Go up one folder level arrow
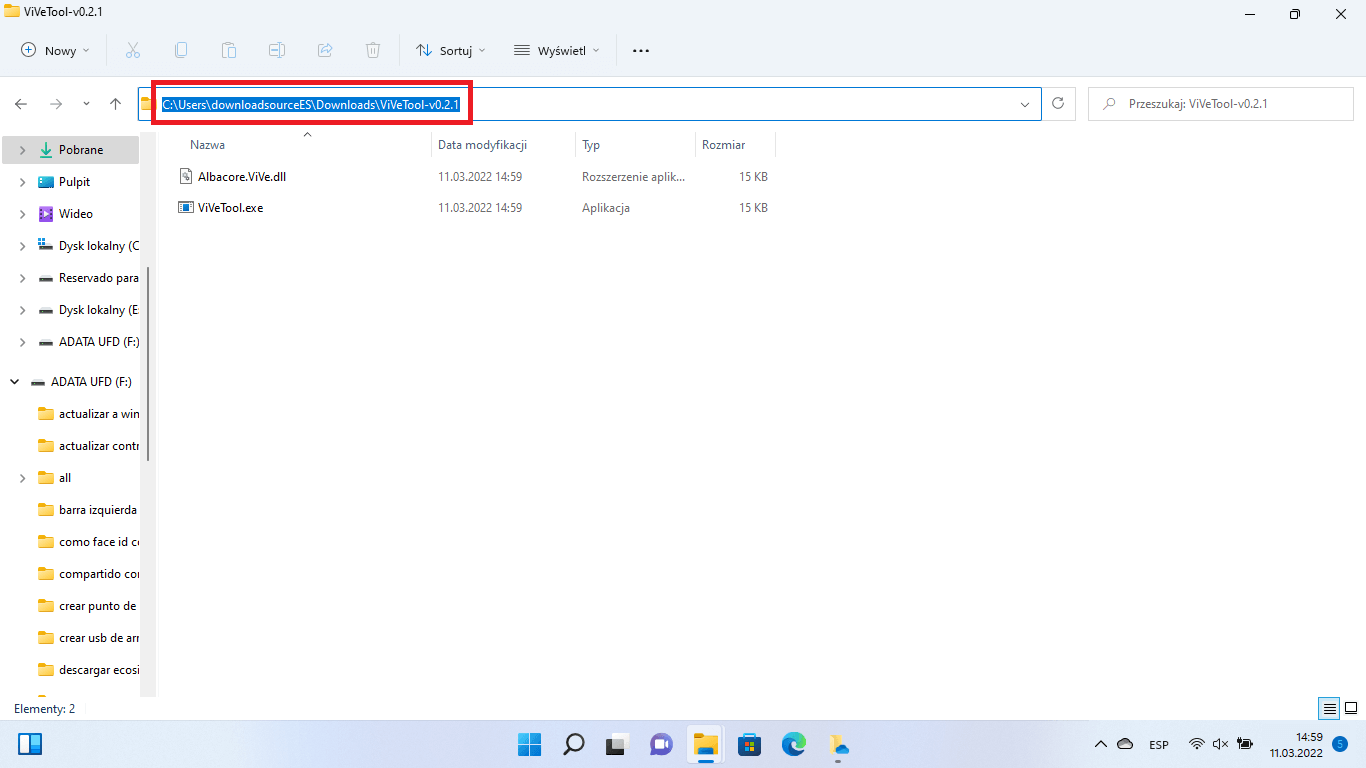The width and height of the screenshot is (1366, 768). coord(115,104)
